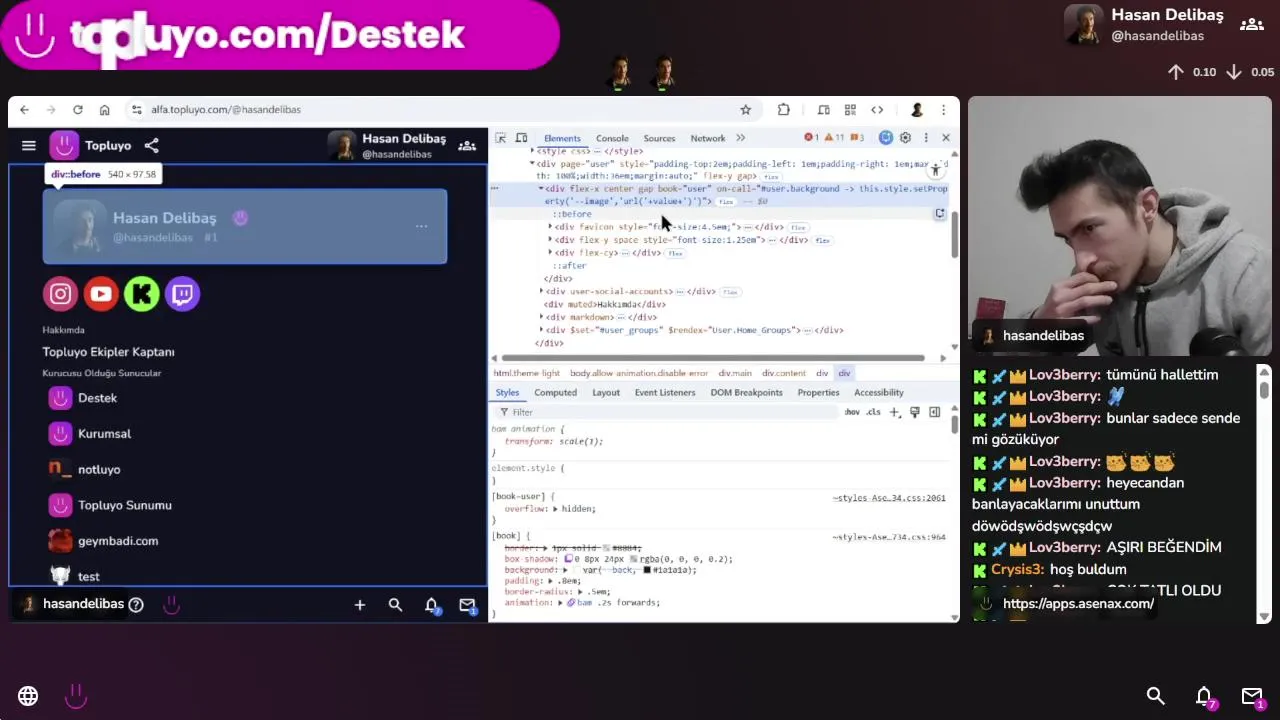Open Kick social account icon
The image size is (1280, 720).
[x=142, y=294]
